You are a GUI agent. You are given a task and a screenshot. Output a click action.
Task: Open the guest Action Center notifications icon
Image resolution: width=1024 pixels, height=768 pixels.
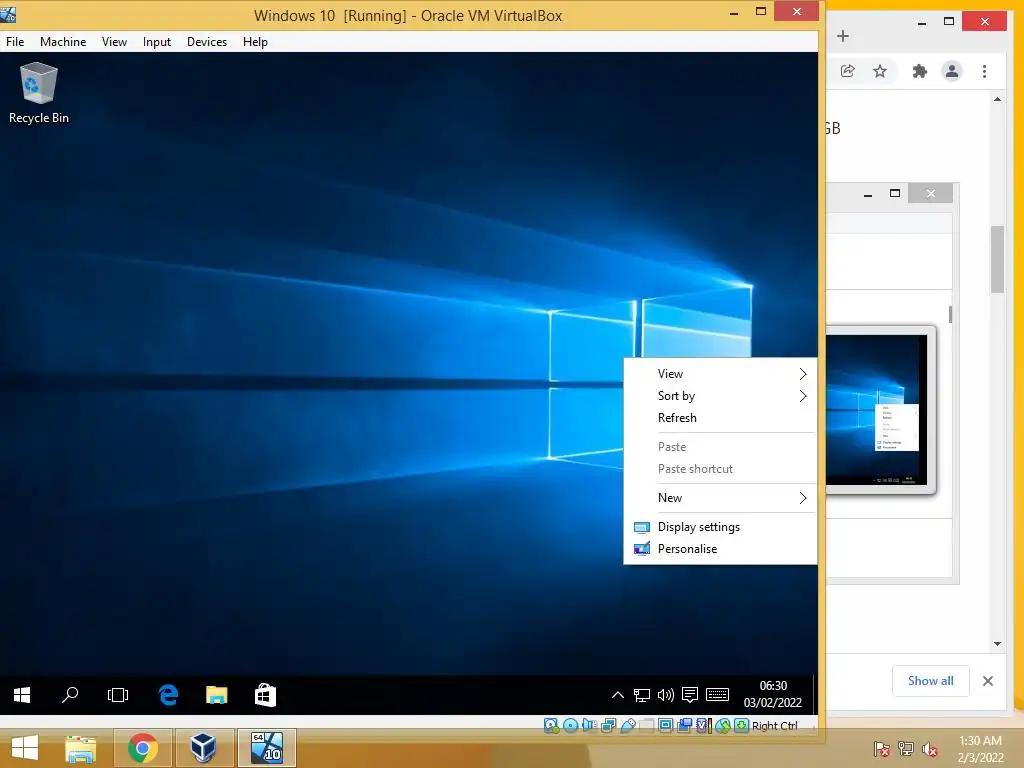click(x=690, y=695)
